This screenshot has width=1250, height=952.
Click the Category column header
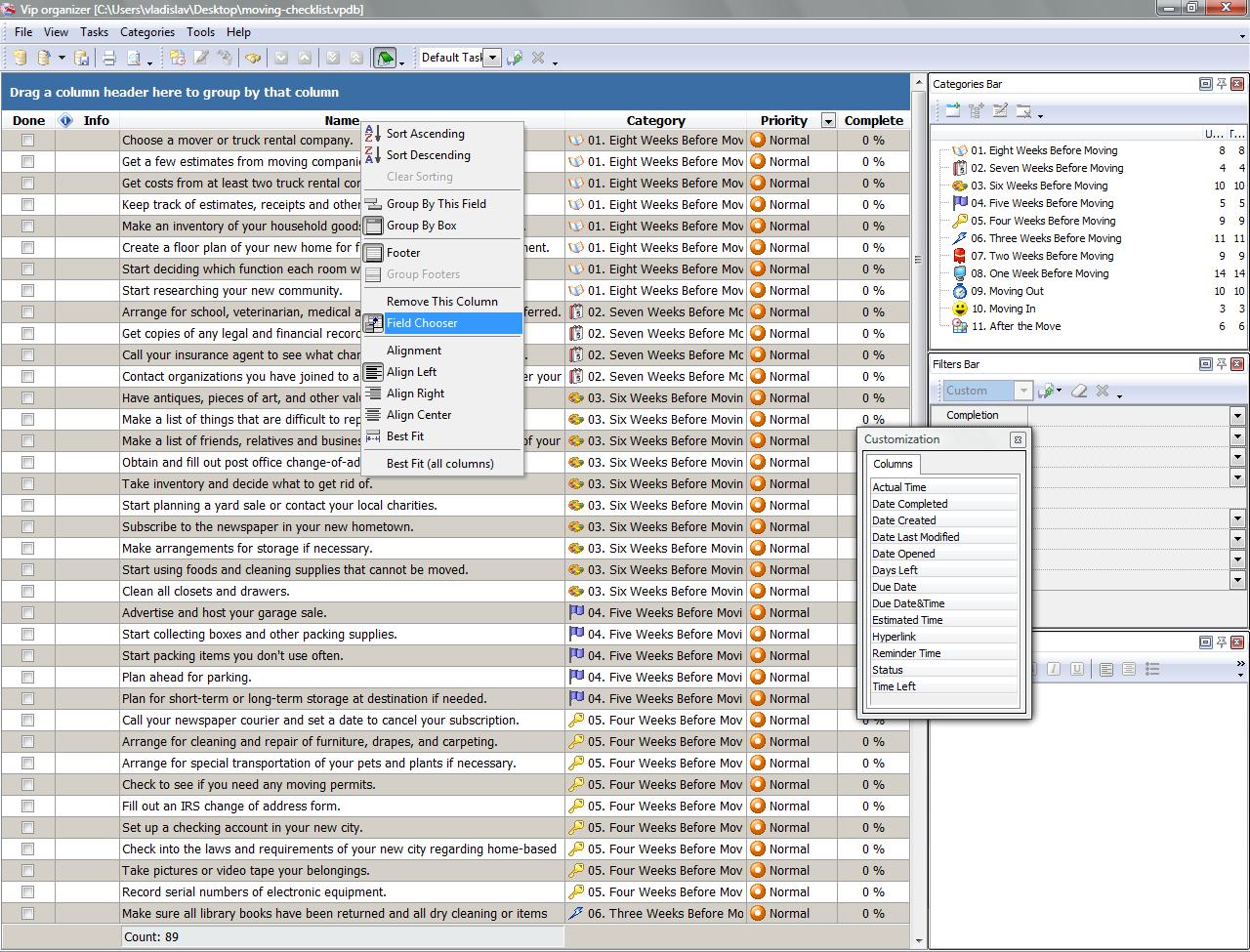point(655,121)
